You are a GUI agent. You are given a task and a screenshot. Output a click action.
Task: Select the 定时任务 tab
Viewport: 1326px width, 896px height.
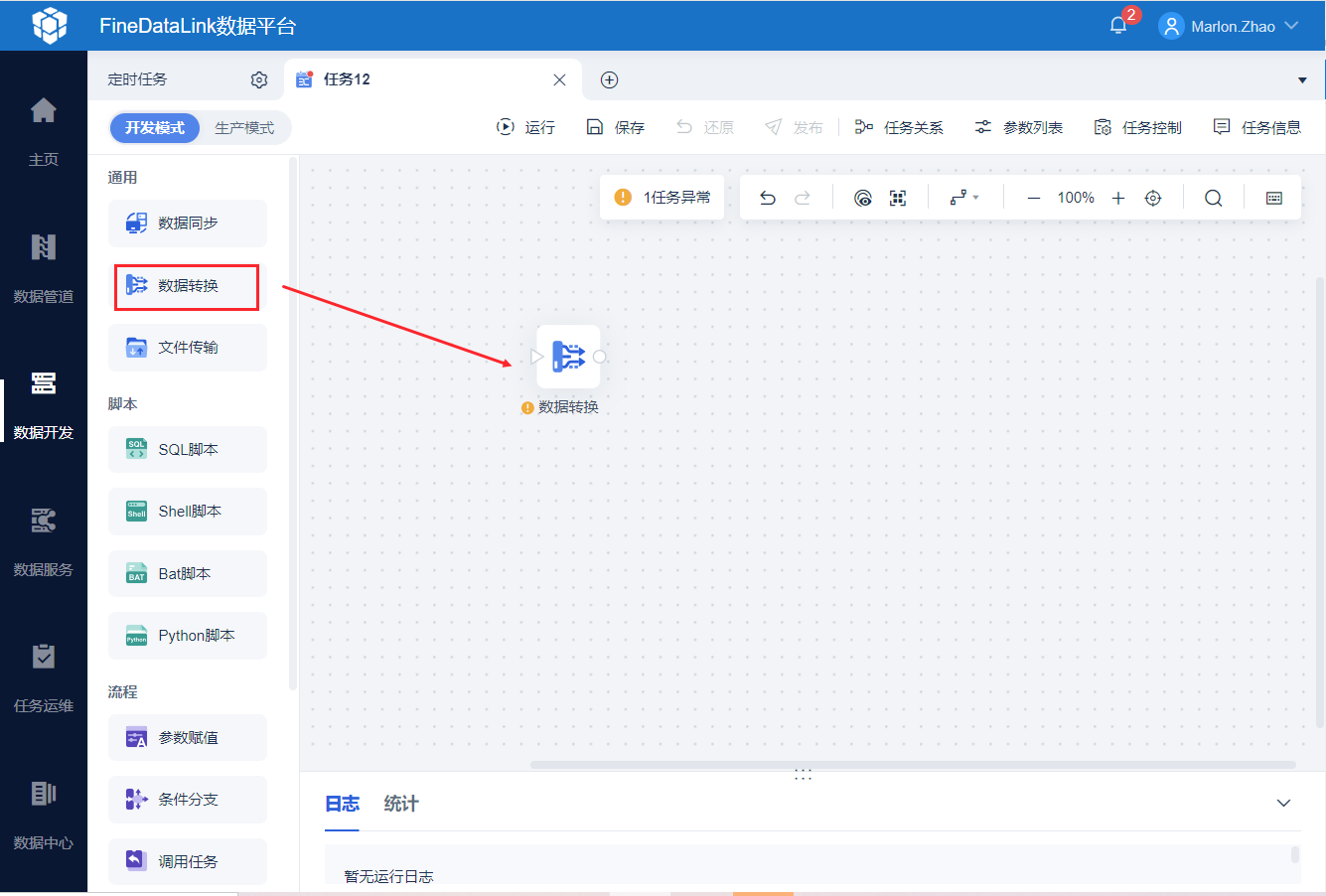coord(137,79)
